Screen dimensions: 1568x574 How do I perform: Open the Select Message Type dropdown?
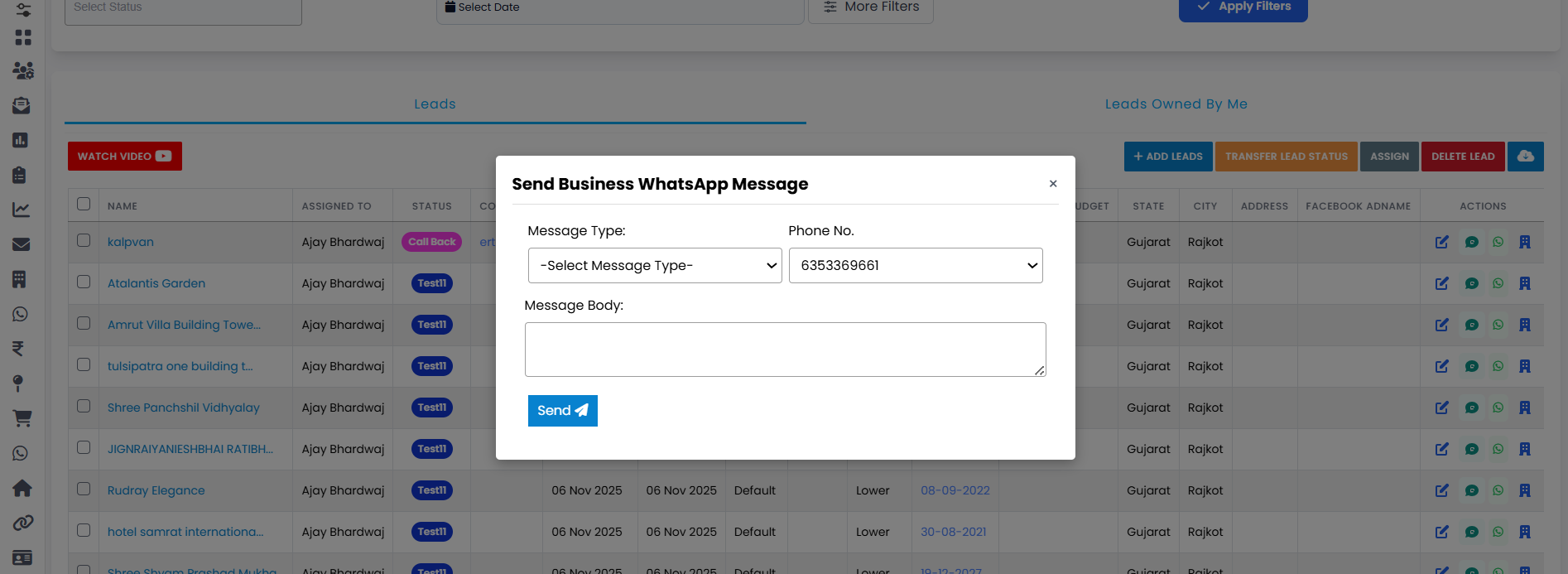655,266
